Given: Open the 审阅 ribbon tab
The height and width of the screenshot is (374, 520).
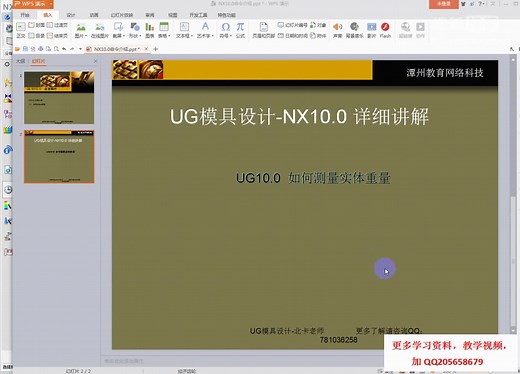Looking at the screenshot, I should [x=150, y=15].
